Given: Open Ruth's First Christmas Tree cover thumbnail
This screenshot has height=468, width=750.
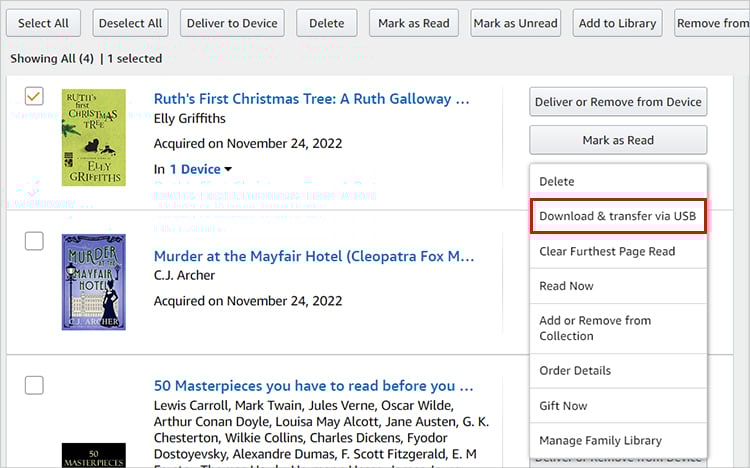Looking at the screenshot, I should [93, 137].
